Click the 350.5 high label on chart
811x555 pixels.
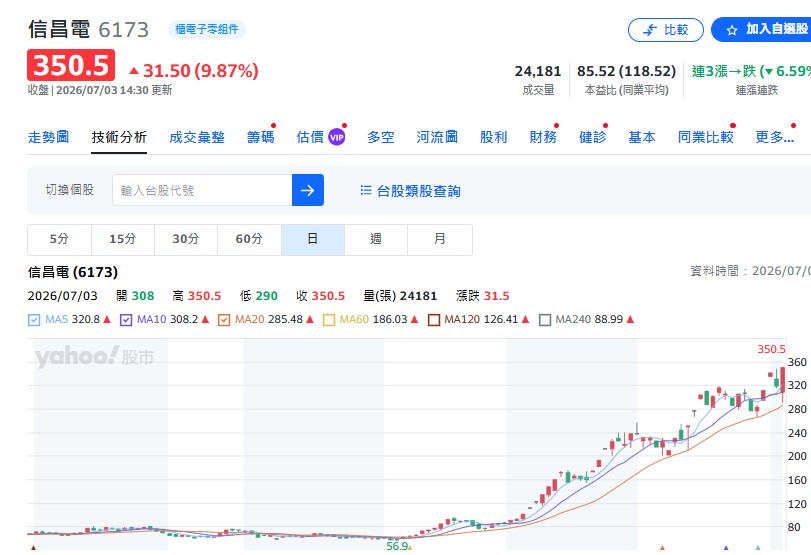[771, 349]
